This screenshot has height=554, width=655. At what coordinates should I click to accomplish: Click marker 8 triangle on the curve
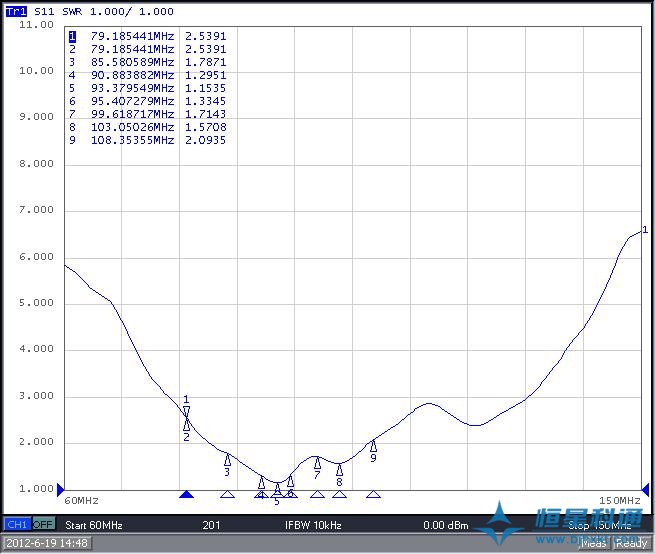pyautogui.click(x=339, y=469)
